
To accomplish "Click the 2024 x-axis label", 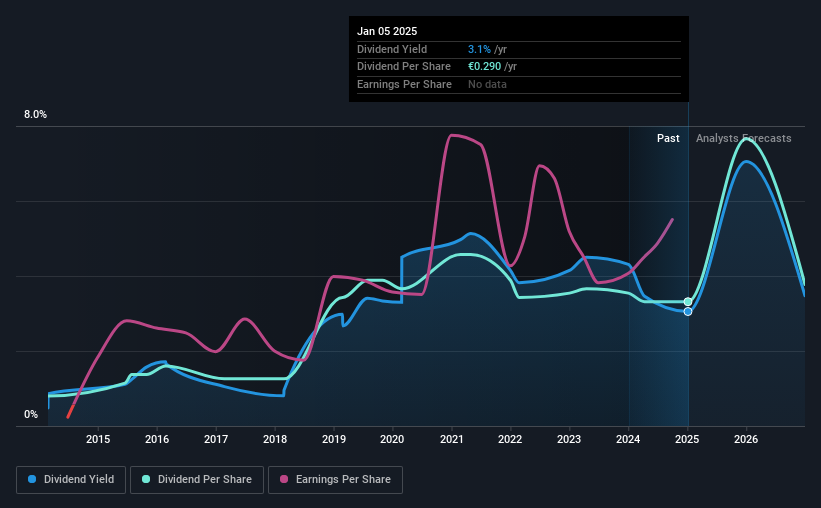I will 628,439.
